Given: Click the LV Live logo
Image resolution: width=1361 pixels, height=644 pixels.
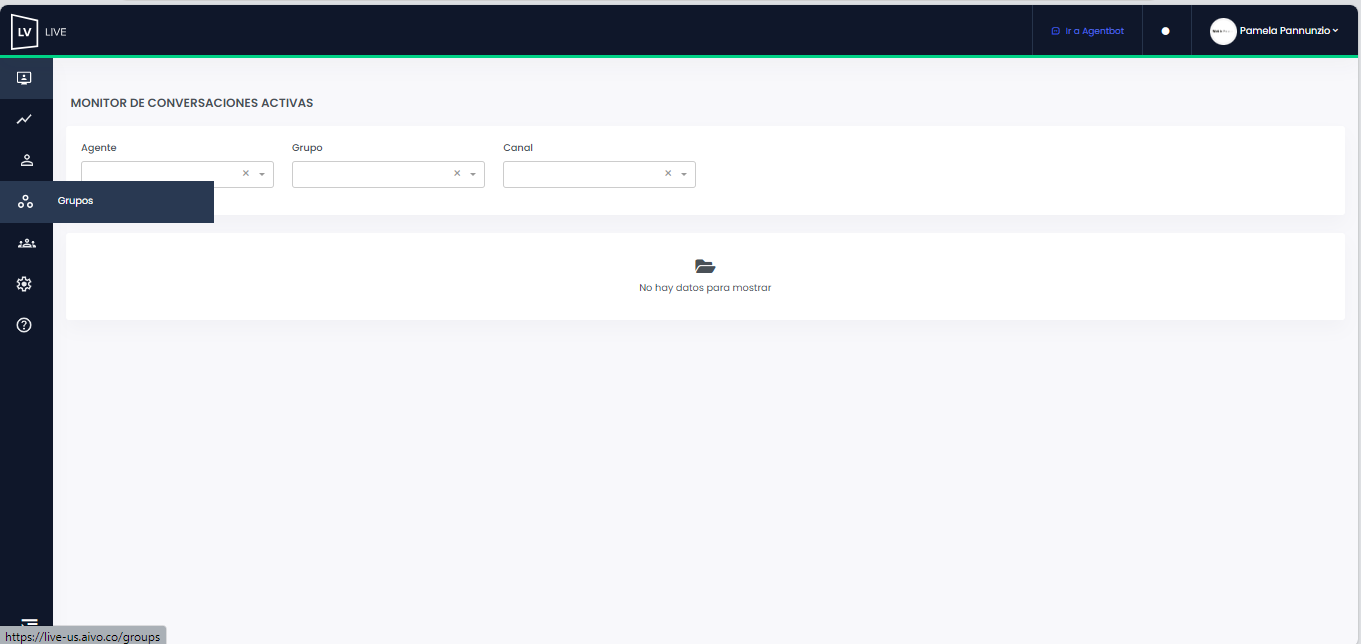Looking at the screenshot, I should (x=39, y=32).
